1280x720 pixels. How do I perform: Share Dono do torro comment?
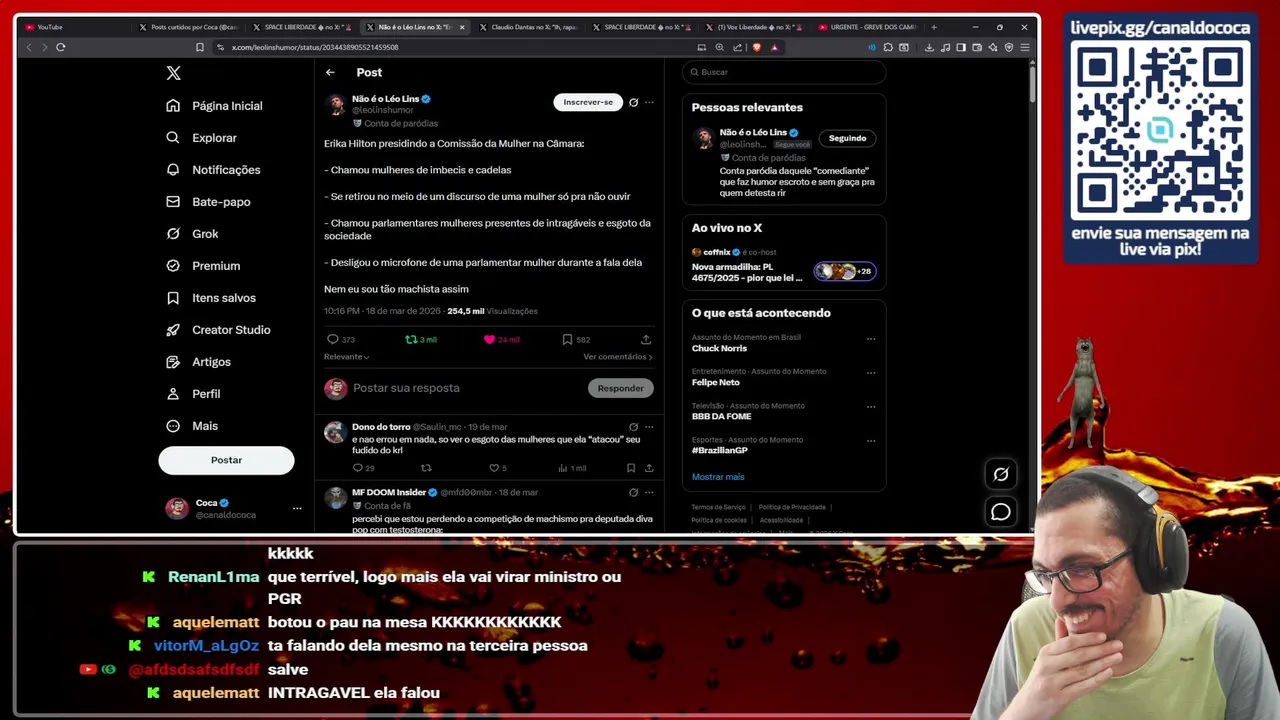pos(649,468)
